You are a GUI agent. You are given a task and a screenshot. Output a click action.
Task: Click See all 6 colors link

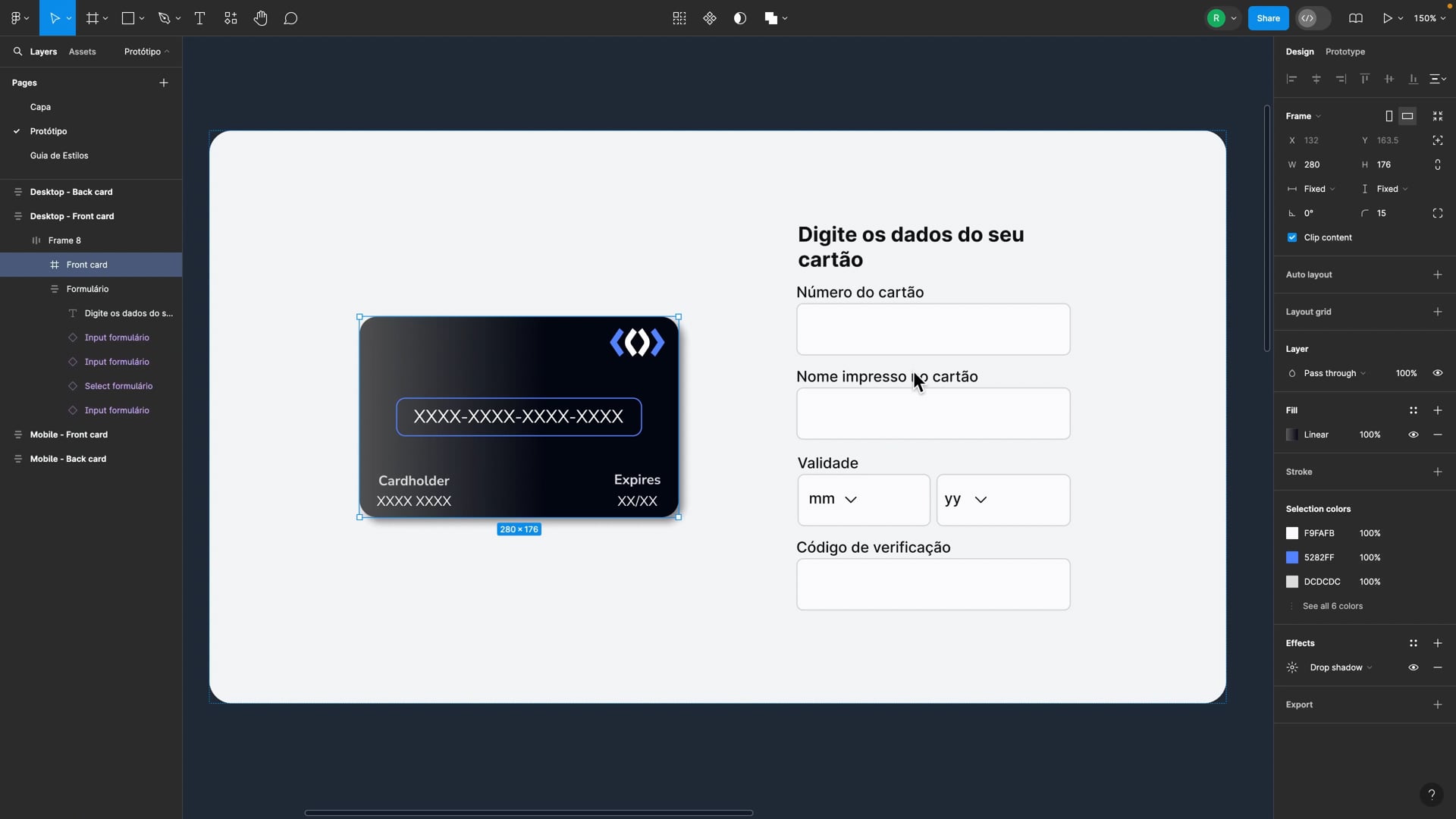click(x=1332, y=606)
